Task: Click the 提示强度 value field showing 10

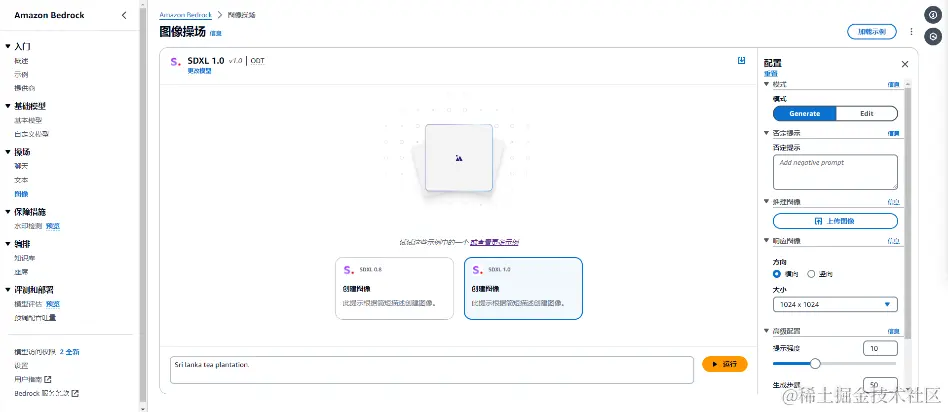Action: tap(880, 348)
